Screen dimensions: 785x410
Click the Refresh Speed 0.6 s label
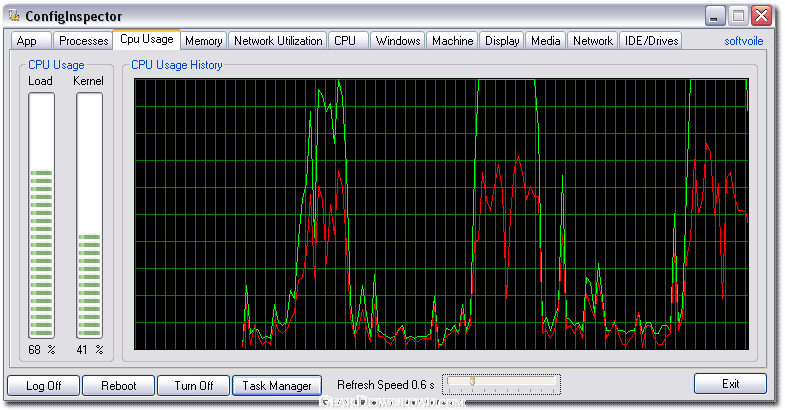385,385
